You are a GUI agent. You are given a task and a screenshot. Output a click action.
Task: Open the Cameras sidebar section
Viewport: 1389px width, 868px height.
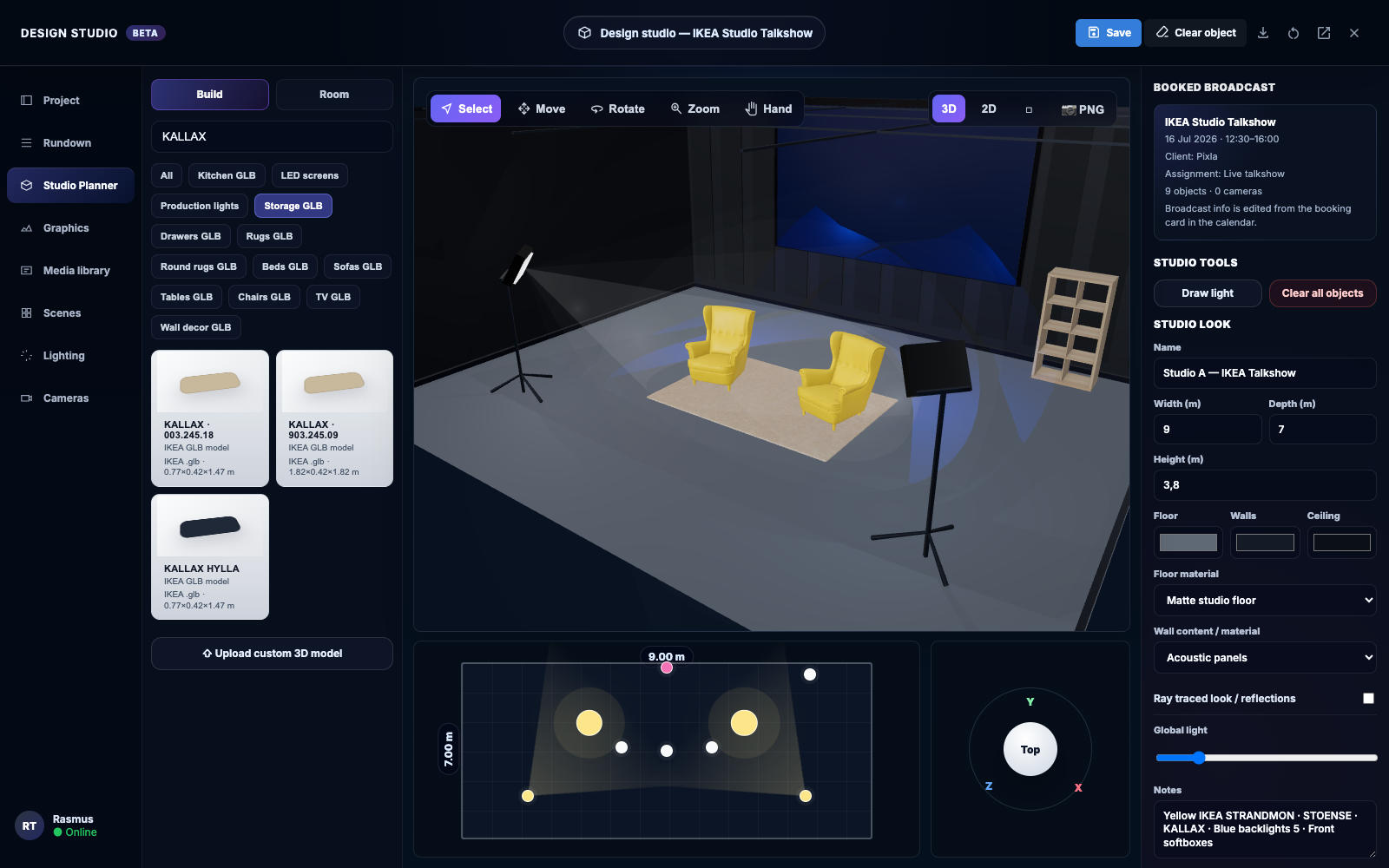[x=70, y=398]
